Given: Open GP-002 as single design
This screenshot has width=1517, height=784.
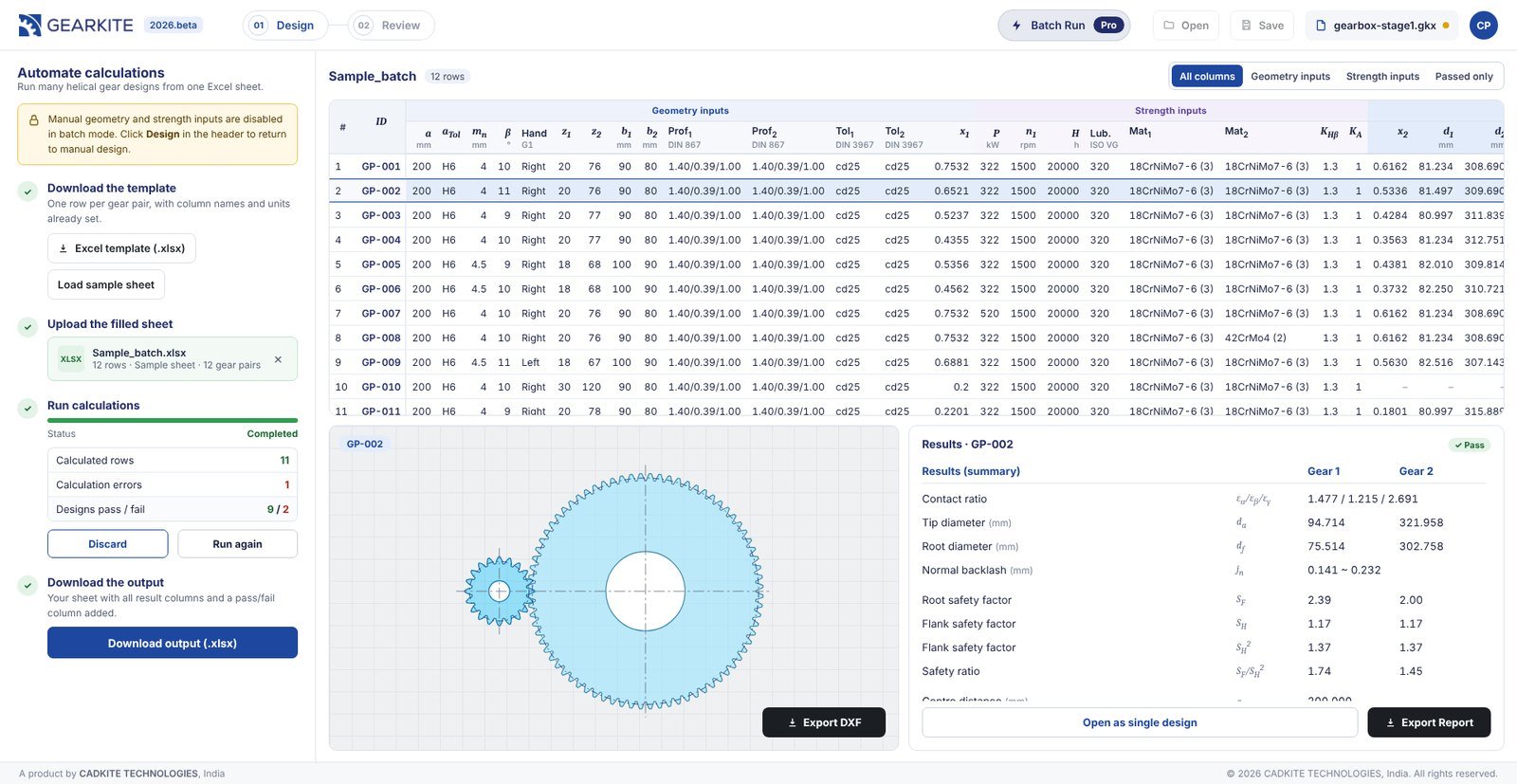Looking at the screenshot, I should (1140, 722).
